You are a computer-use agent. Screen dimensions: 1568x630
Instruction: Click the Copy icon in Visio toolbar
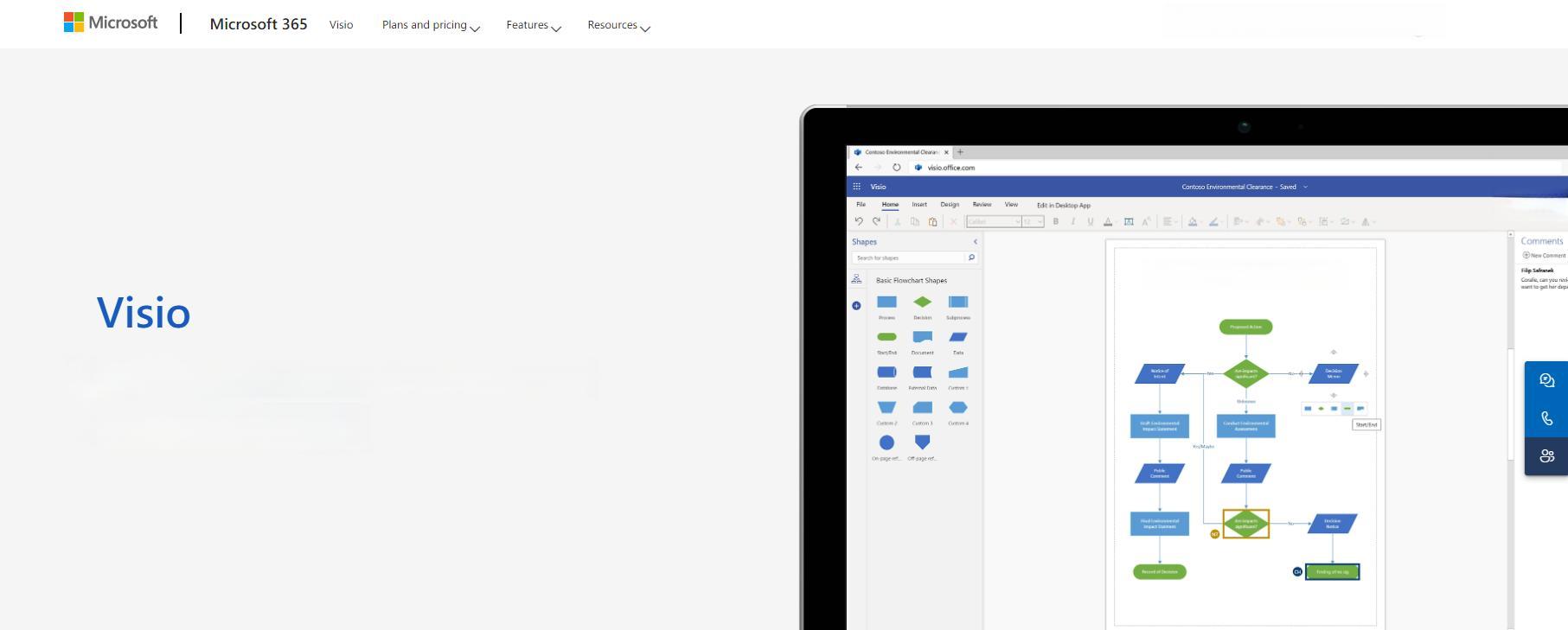pyautogui.click(x=915, y=222)
